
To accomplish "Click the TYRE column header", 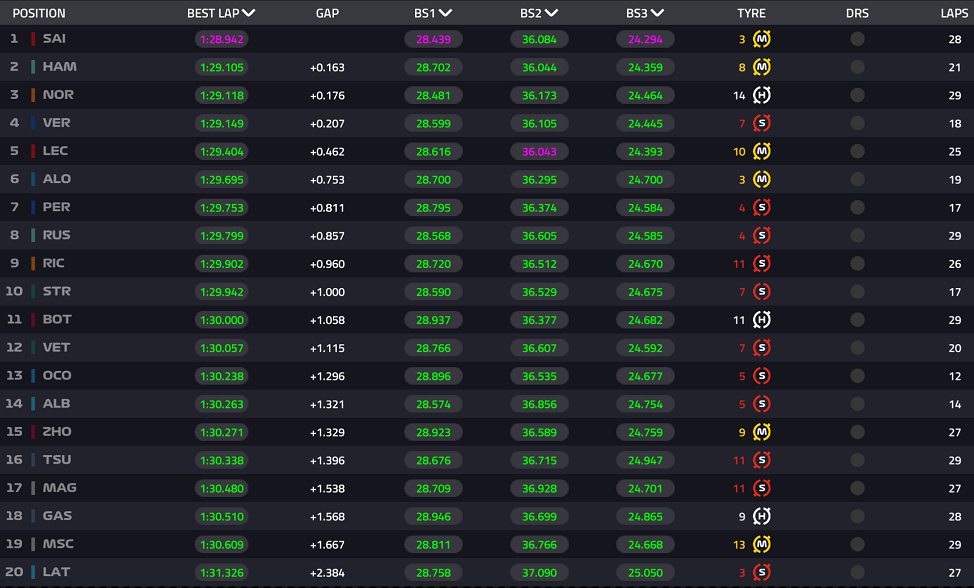I will point(751,13).
